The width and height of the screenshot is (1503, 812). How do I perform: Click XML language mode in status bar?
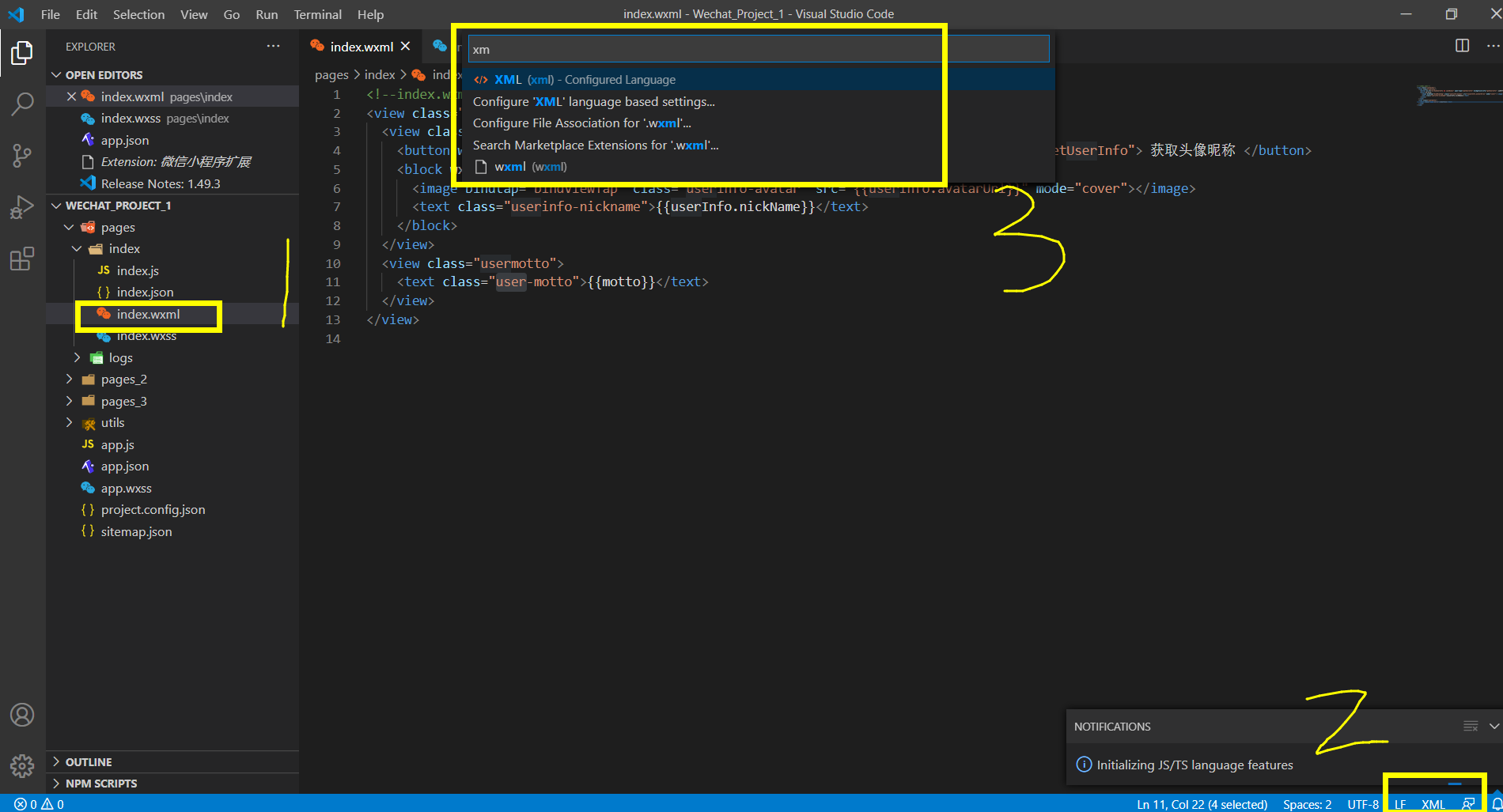click(x=1433, y=804)
